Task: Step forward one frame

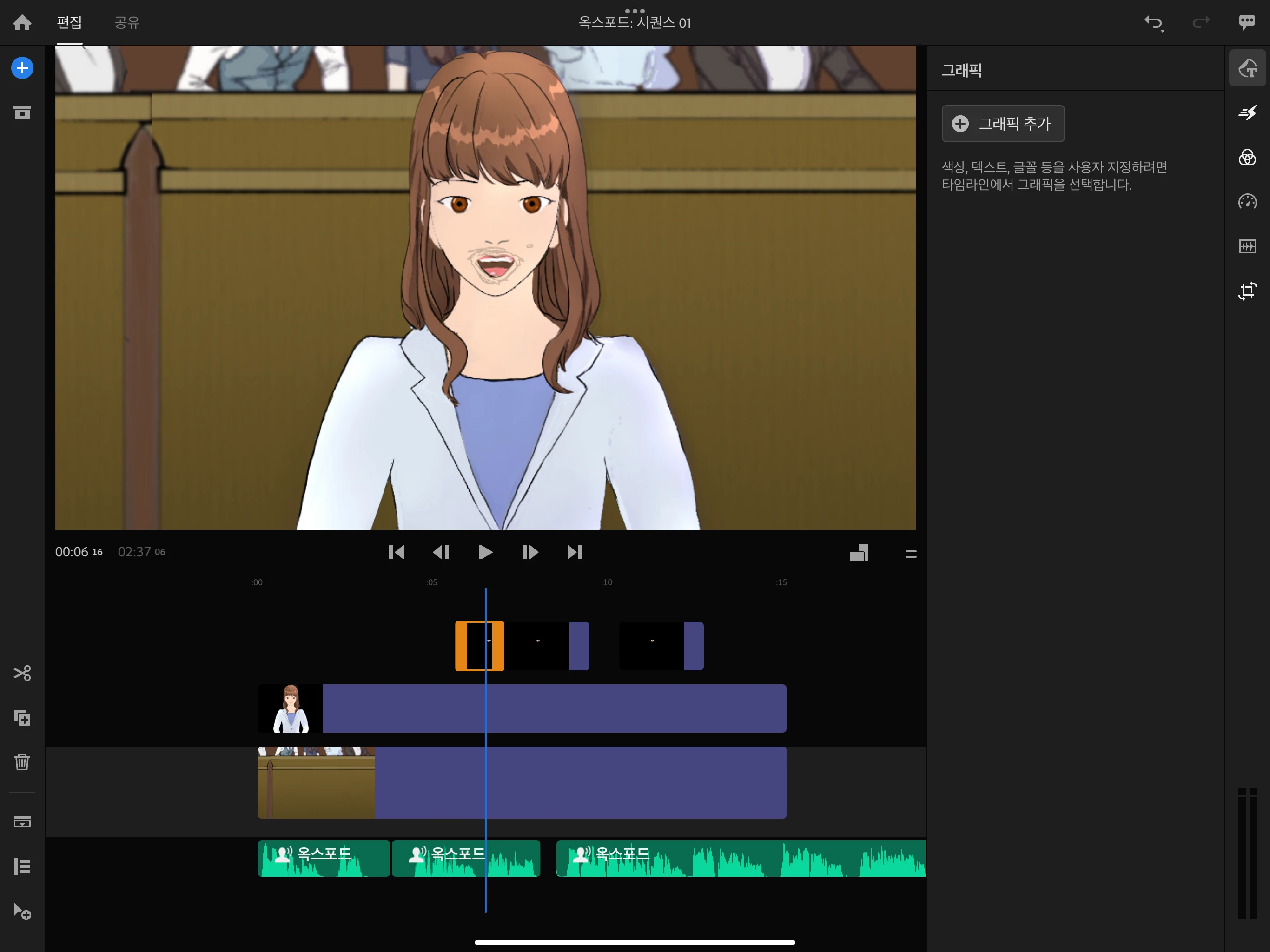Action: 529,552
